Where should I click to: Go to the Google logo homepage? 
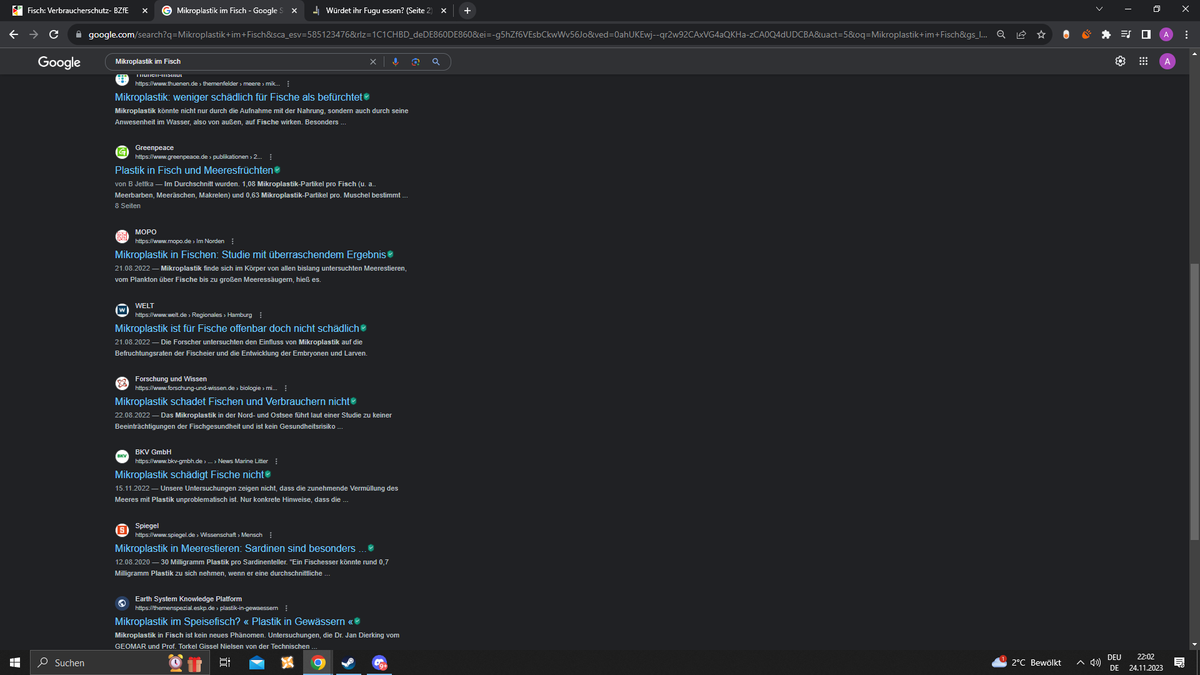pos(59,62)
